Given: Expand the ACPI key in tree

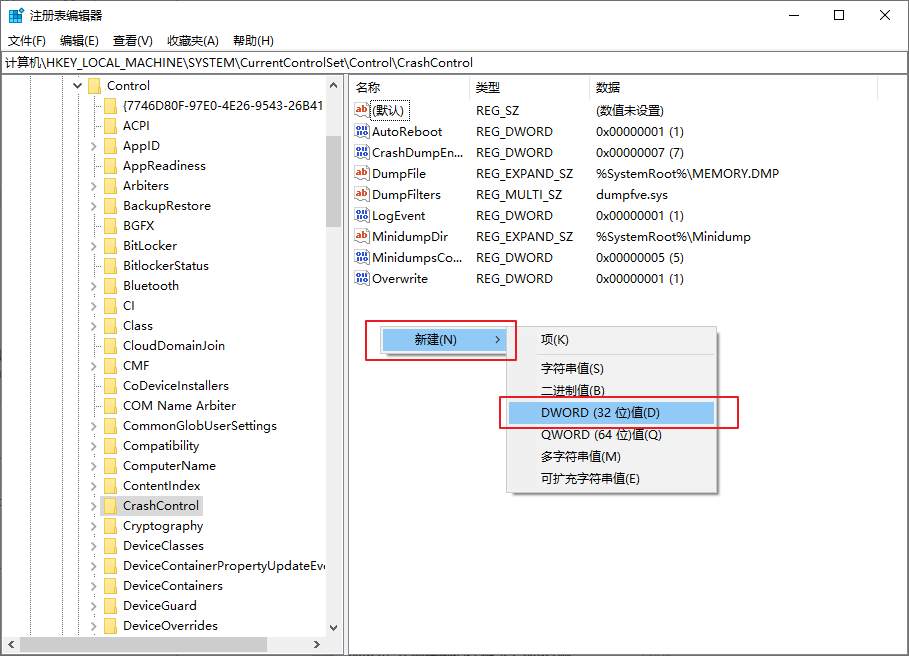Looking at the screenshot, I should coord(94,126).
